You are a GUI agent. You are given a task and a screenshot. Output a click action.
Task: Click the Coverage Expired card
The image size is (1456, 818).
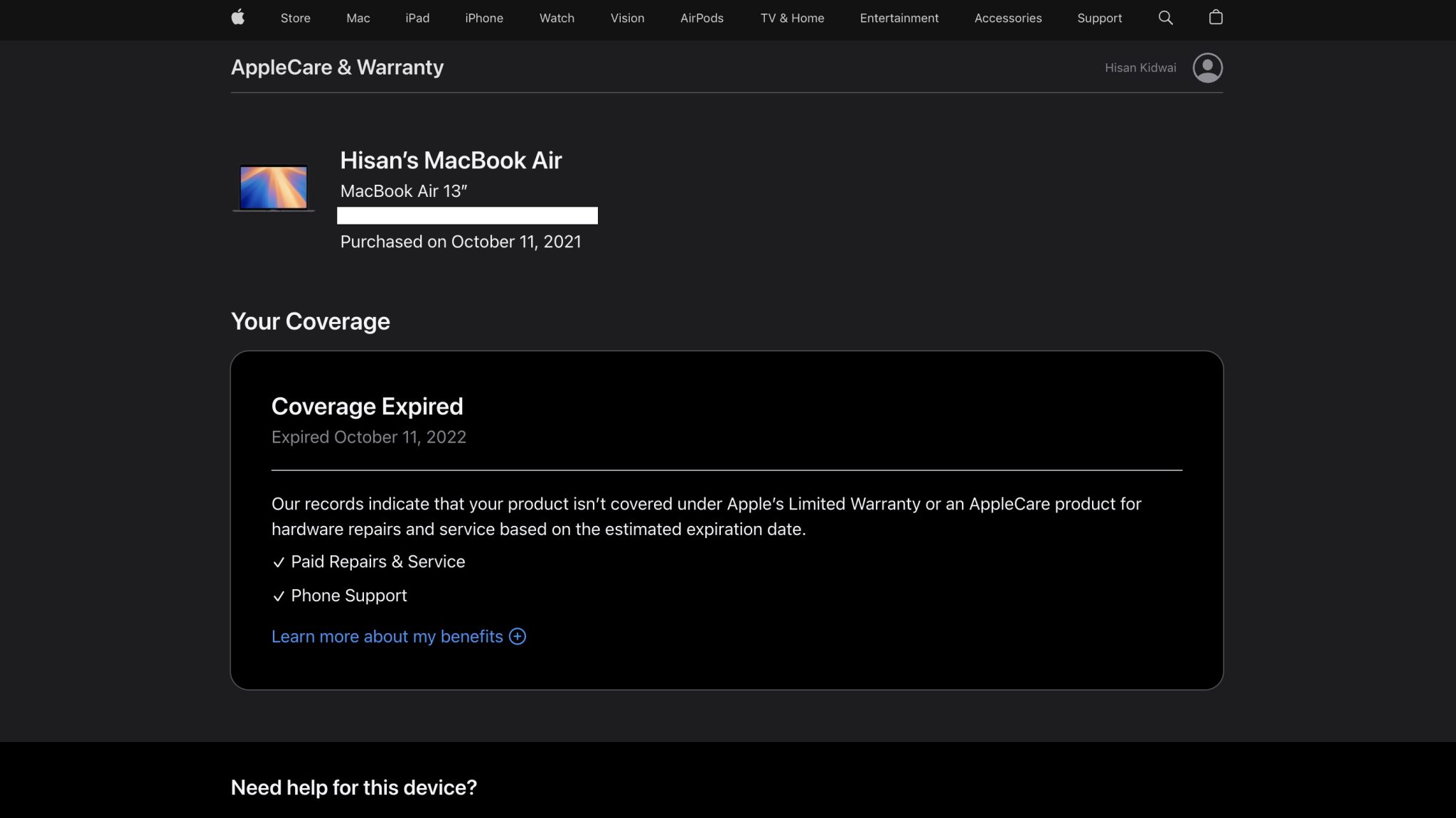(x=727, y=519)
